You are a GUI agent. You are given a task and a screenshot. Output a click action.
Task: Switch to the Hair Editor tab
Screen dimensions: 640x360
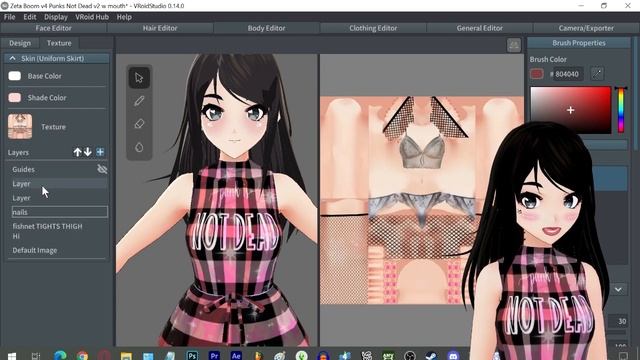(x=160, y=28)
